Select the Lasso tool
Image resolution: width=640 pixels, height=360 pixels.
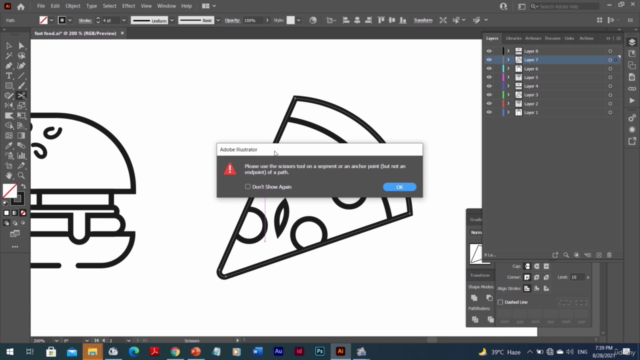click(x=21, y=56)
